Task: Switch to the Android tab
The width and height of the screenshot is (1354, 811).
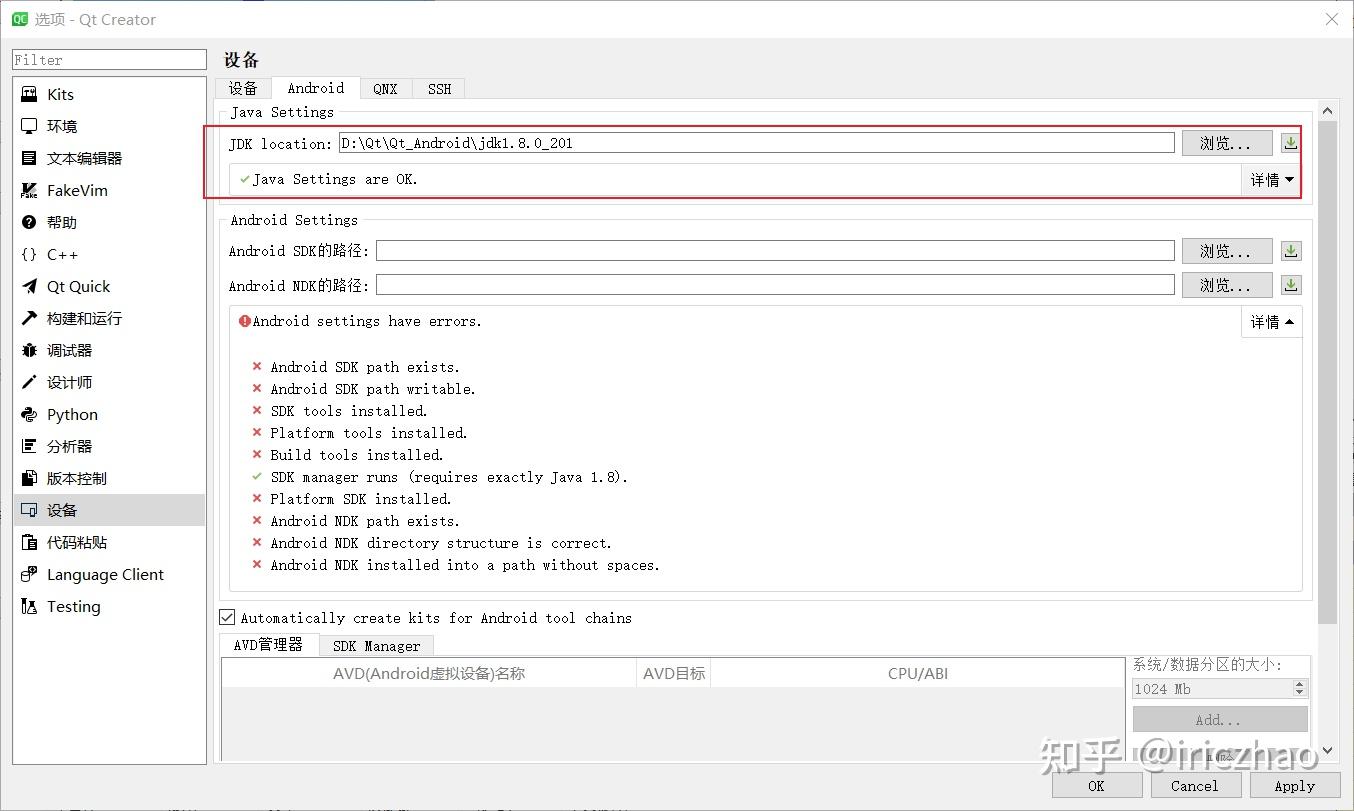Action: tap(316, 88)
